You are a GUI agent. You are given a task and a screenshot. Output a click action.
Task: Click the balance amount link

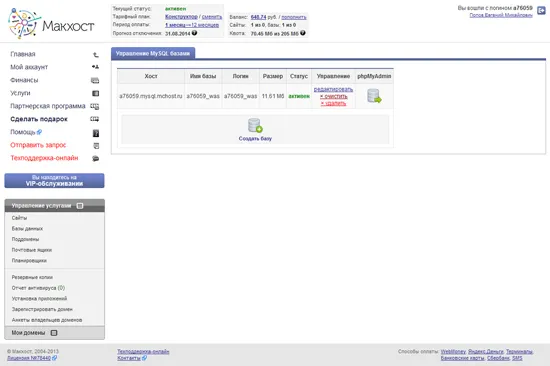[x=259, y=17]
